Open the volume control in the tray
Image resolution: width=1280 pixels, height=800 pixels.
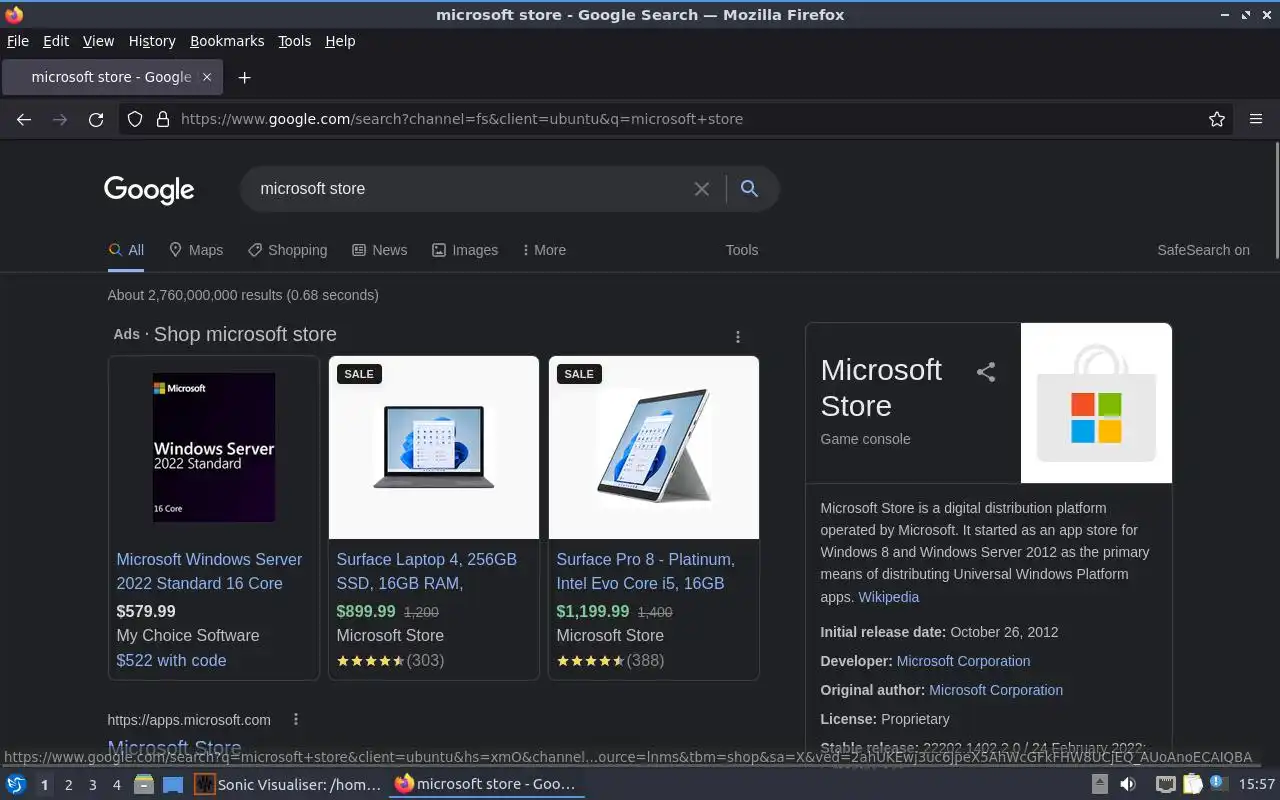(1128, 785)
